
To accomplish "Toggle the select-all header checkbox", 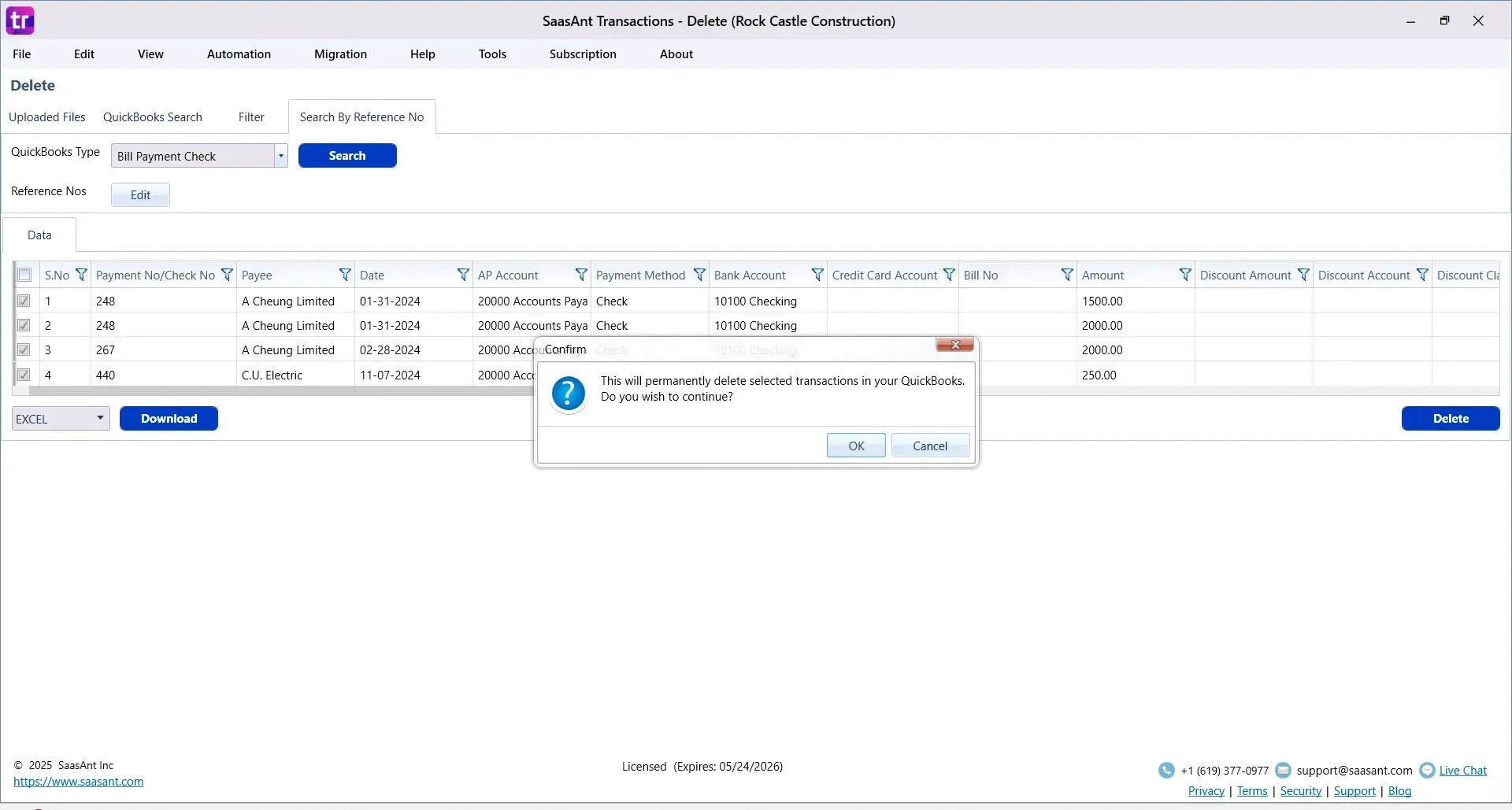I will (24, 275).
